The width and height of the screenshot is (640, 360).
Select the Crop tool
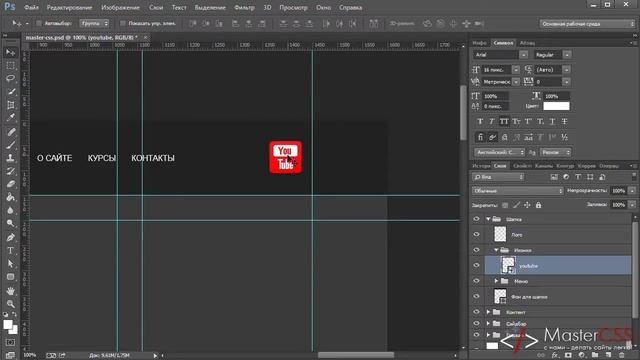coord(11,105)
